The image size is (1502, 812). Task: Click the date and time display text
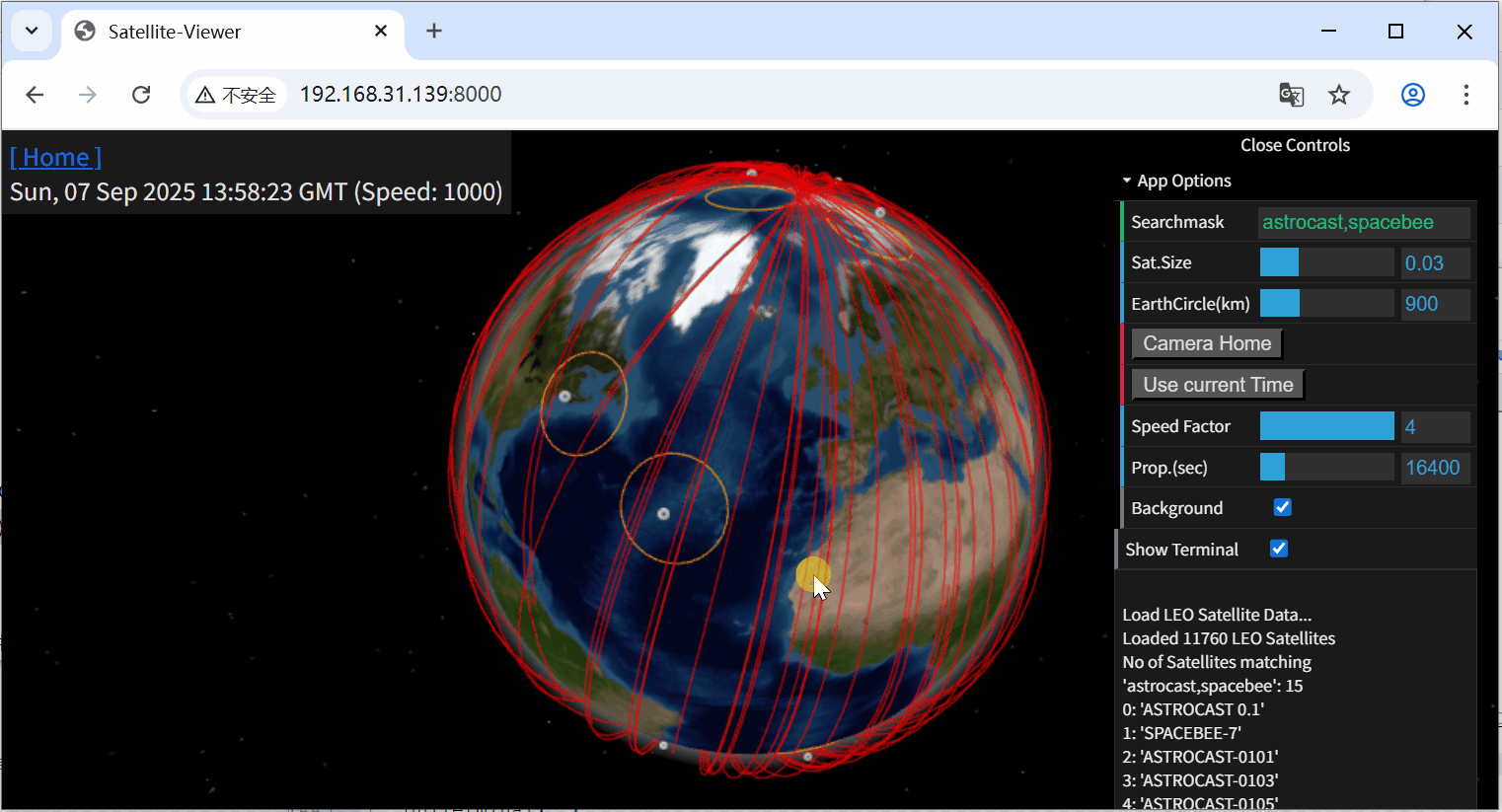(x=256, y=191)
